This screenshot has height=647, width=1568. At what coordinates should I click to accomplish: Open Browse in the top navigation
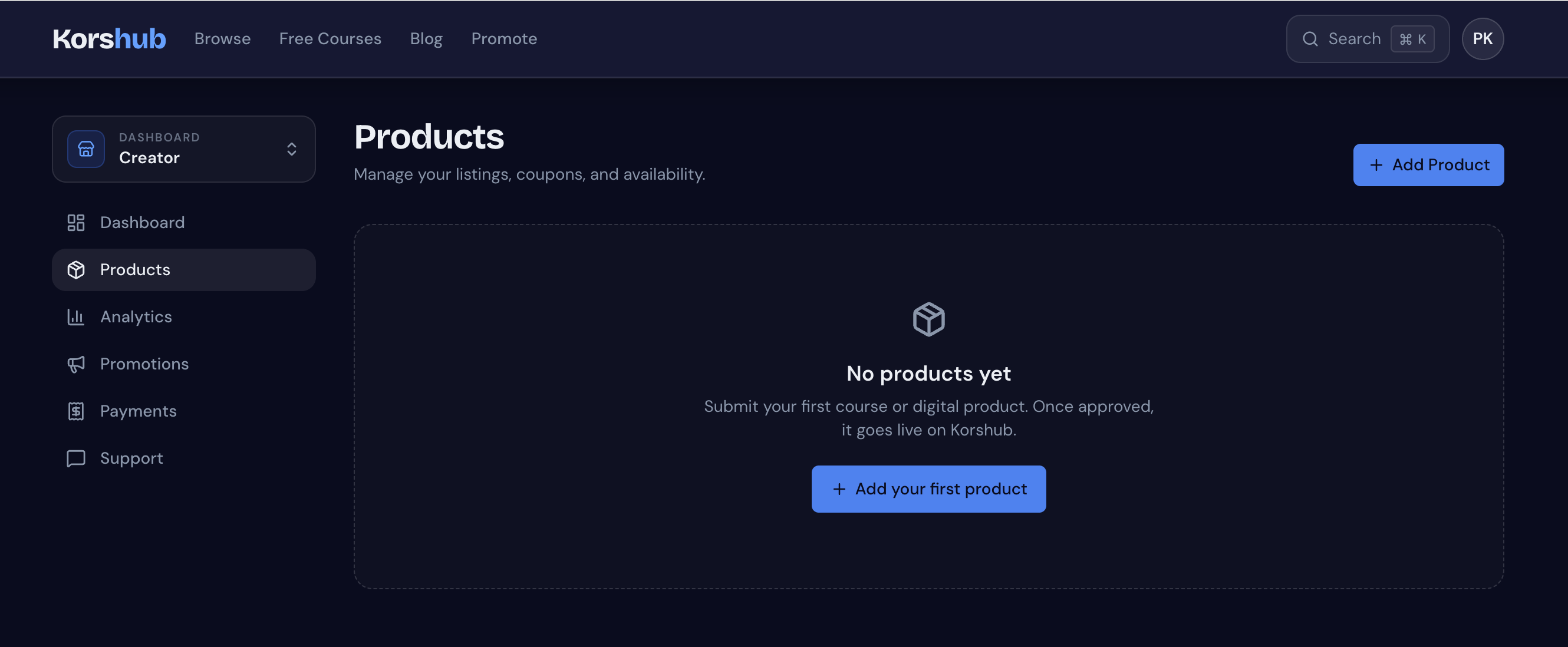coord(222,39)
